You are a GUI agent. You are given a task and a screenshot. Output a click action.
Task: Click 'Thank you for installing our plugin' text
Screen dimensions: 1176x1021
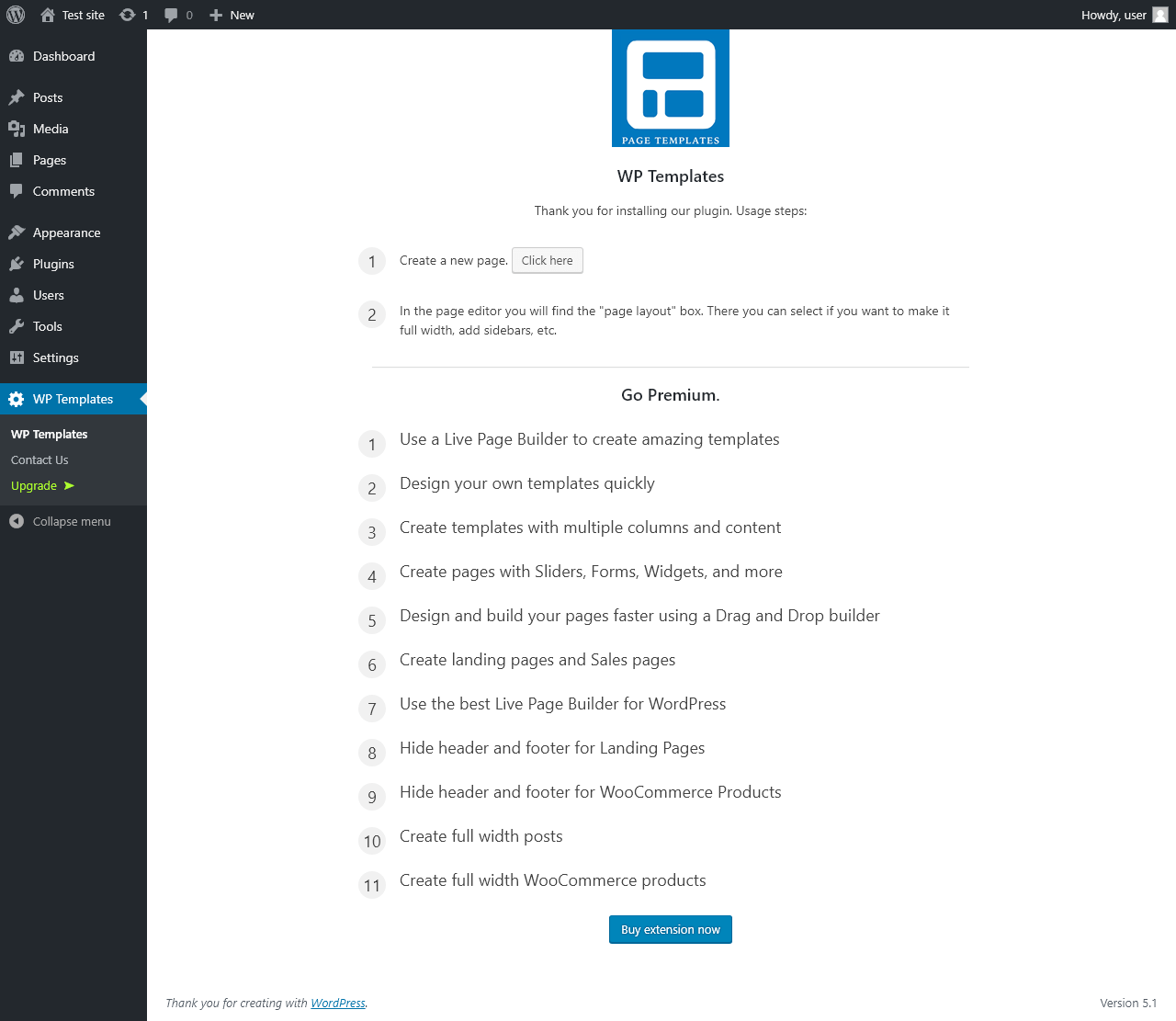pyautogui.click(x=633, y=210)
